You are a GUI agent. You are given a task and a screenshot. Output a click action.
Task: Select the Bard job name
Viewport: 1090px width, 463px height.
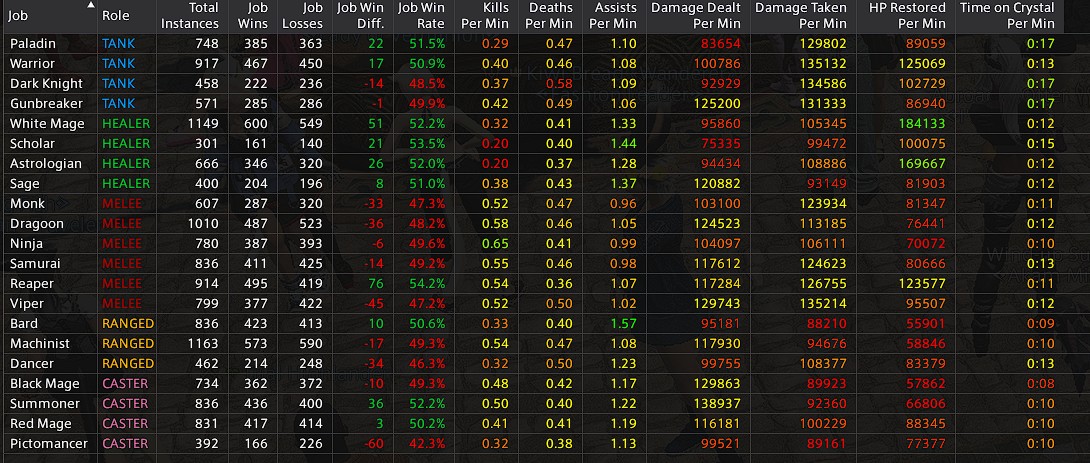coord(24,323)
